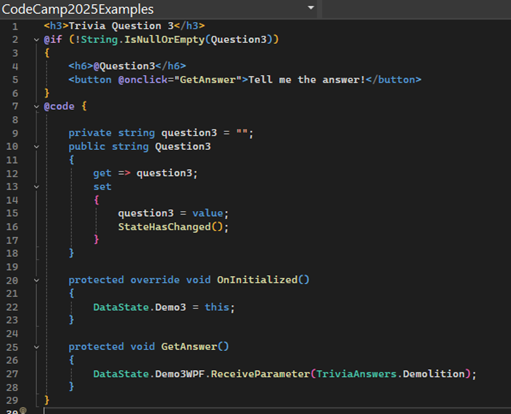Click the TriviaAnswers class name
Image resolution: width=511 pixels, height=414 pixels.
point(356,374)
